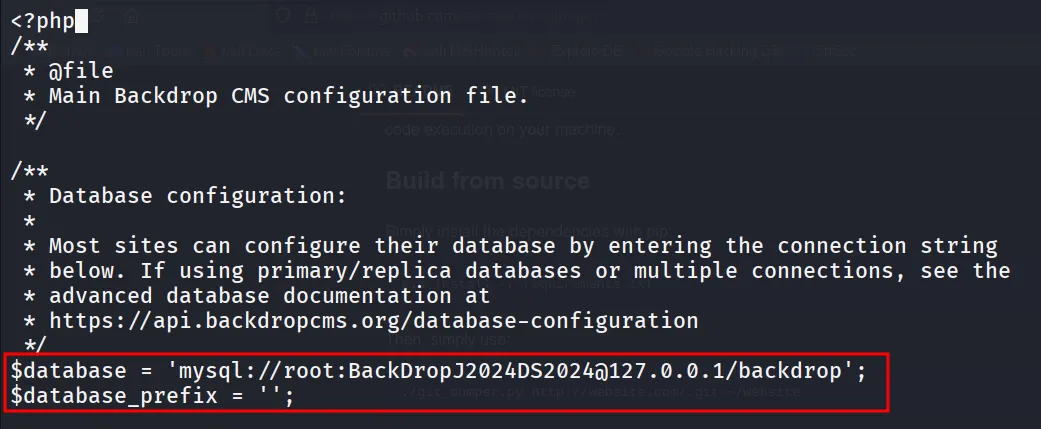
Task: Click the $database connection string line
Action: [438, 371]
